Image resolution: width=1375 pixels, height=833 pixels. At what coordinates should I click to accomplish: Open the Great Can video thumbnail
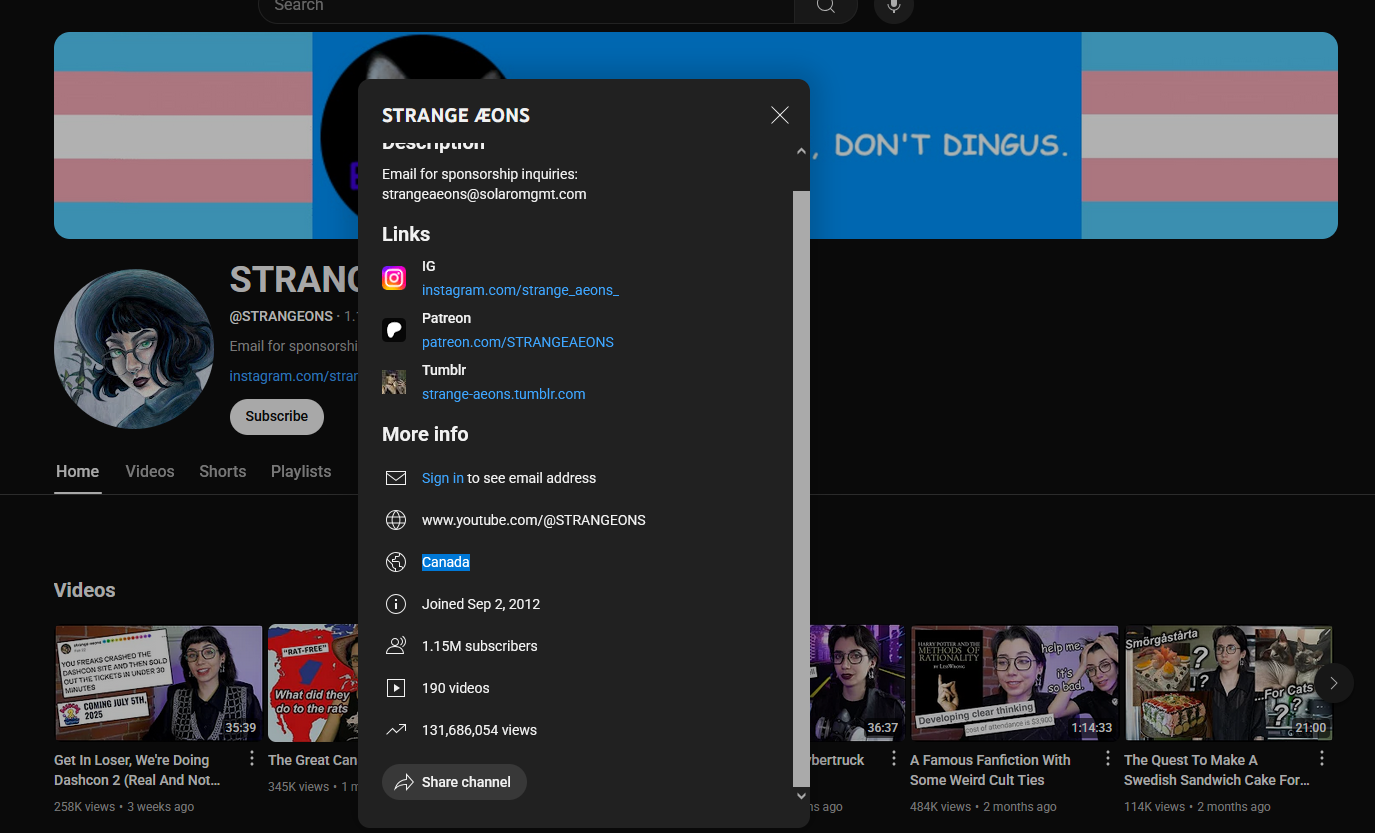[313, 683]
